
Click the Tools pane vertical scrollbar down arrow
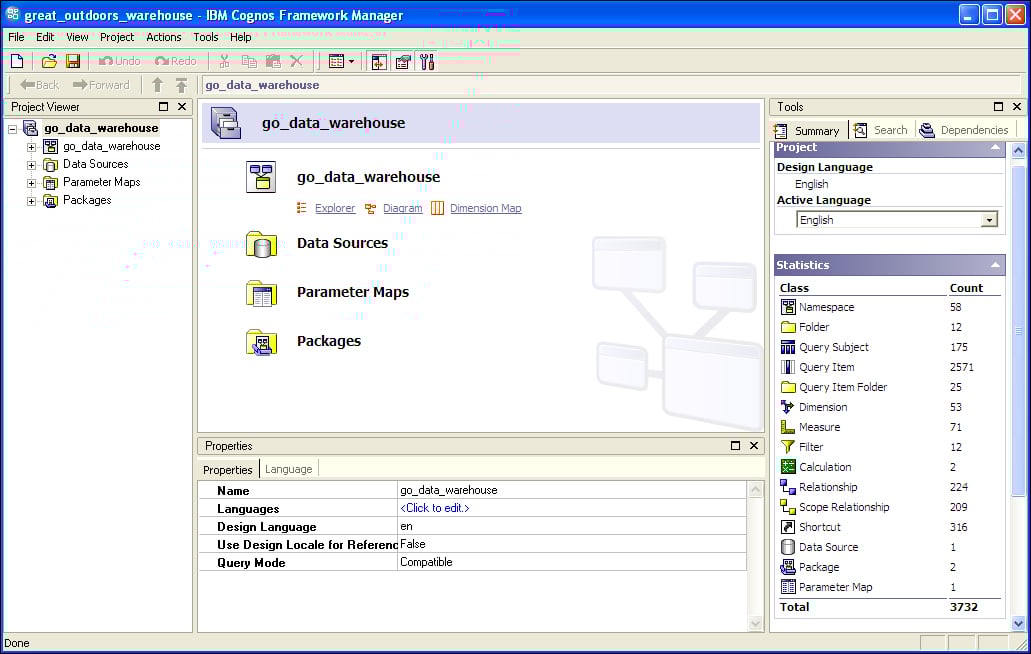pyautogui.click(x=1019, y=623)
